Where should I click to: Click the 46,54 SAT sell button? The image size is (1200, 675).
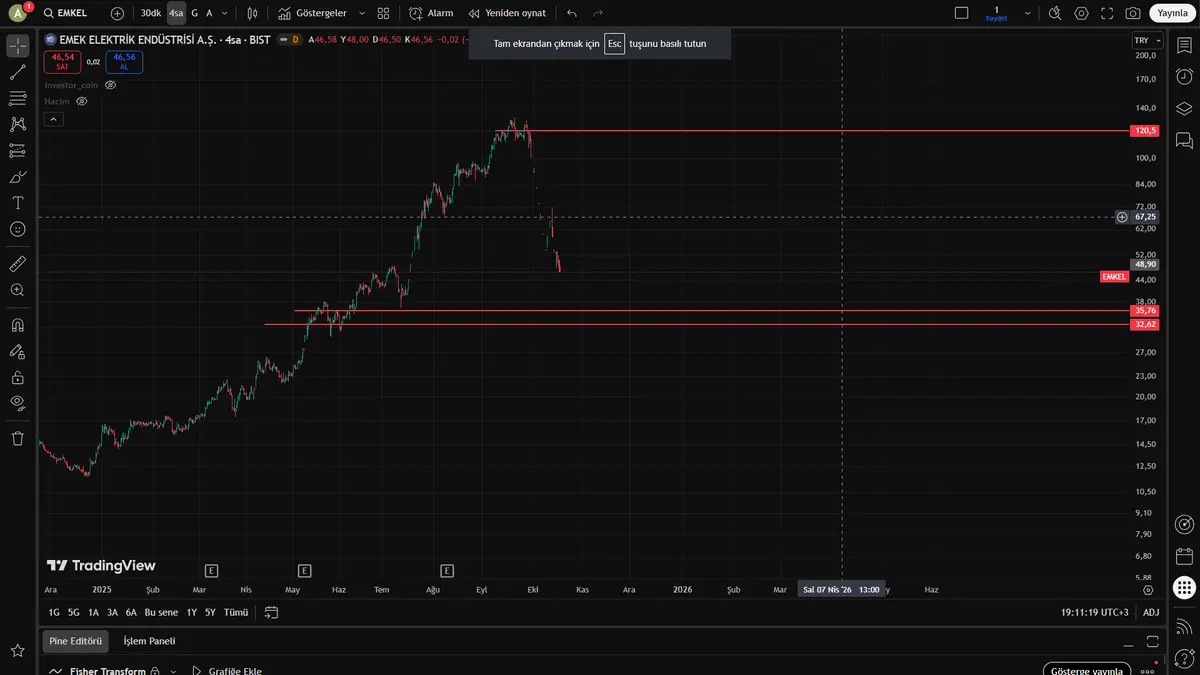tap(63, 62)
